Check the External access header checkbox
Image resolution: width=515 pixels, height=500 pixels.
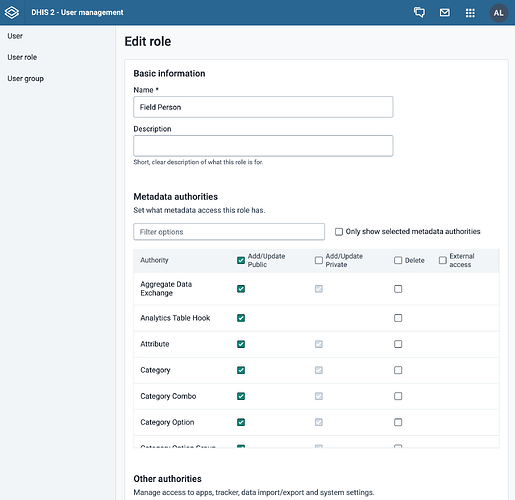[x=442, y=260]
